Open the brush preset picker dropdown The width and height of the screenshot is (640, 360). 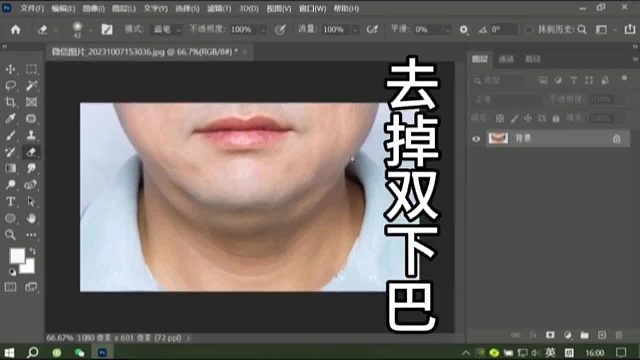pyautogui.click(x=90, y=30)
